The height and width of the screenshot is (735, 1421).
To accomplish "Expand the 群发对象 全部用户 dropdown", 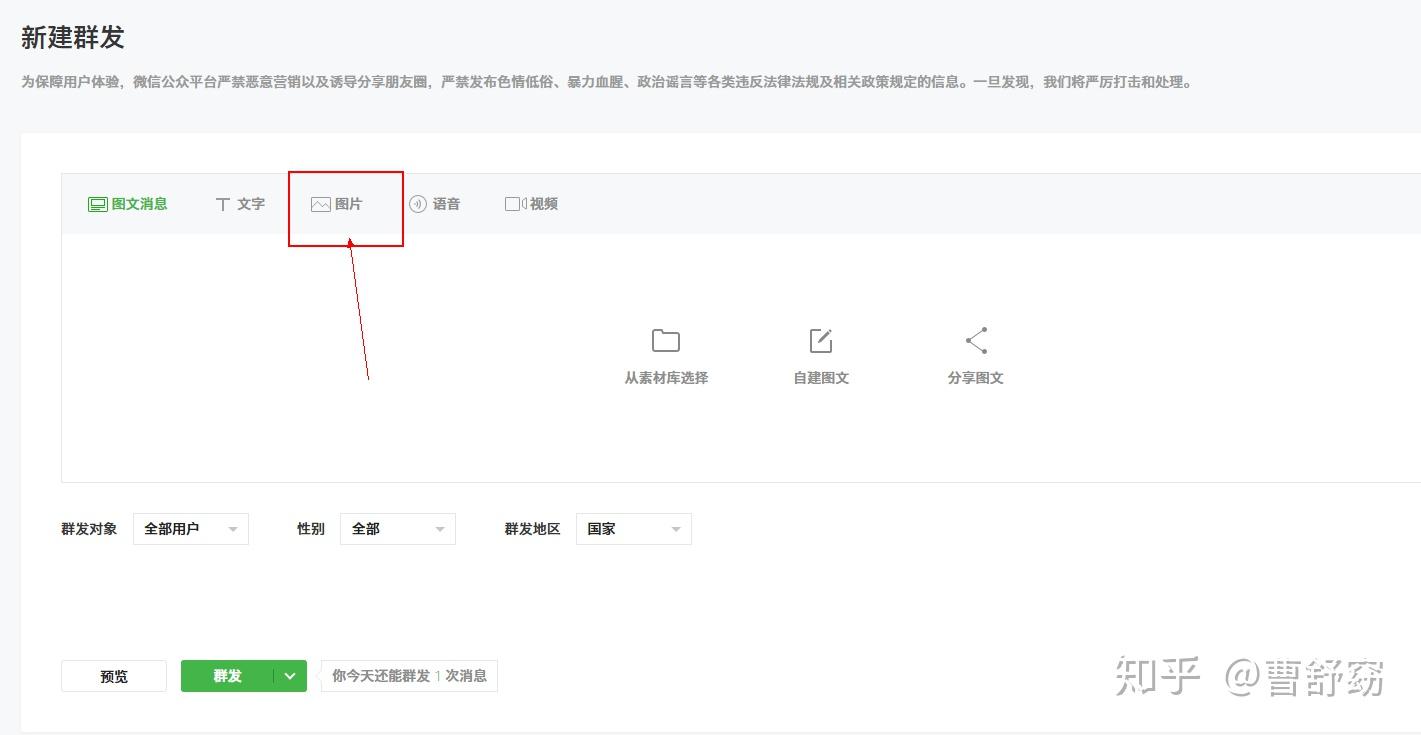I will click(191, 529).
